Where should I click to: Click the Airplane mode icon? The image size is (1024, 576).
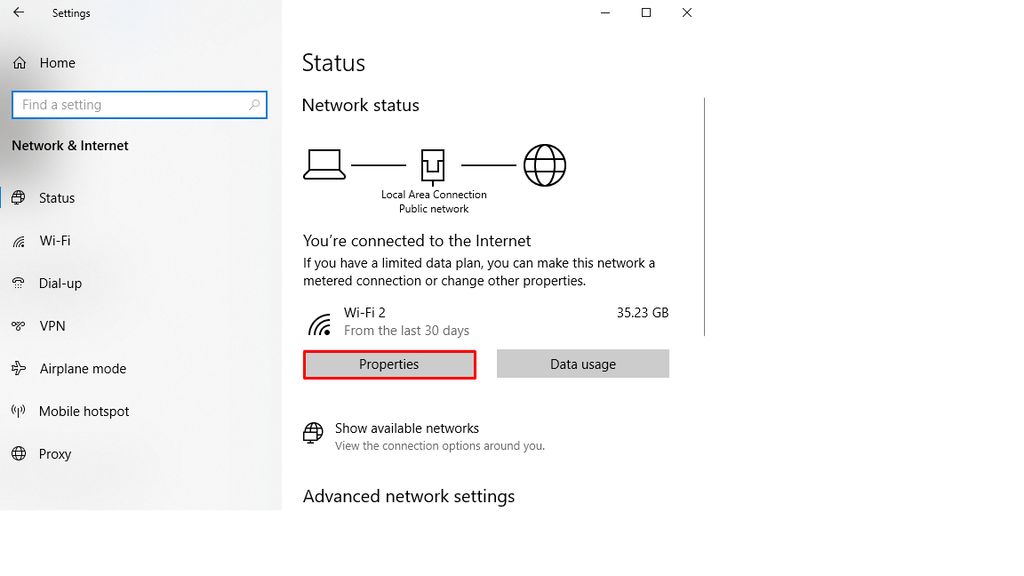tap(18, 368)
